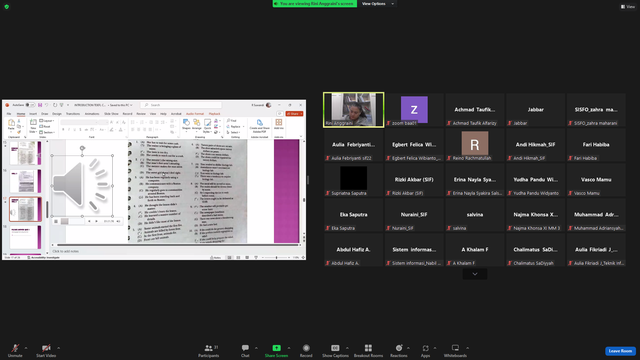Open the Home ribbon tab
Screen dimensions: 640x360
click(21, 114)
